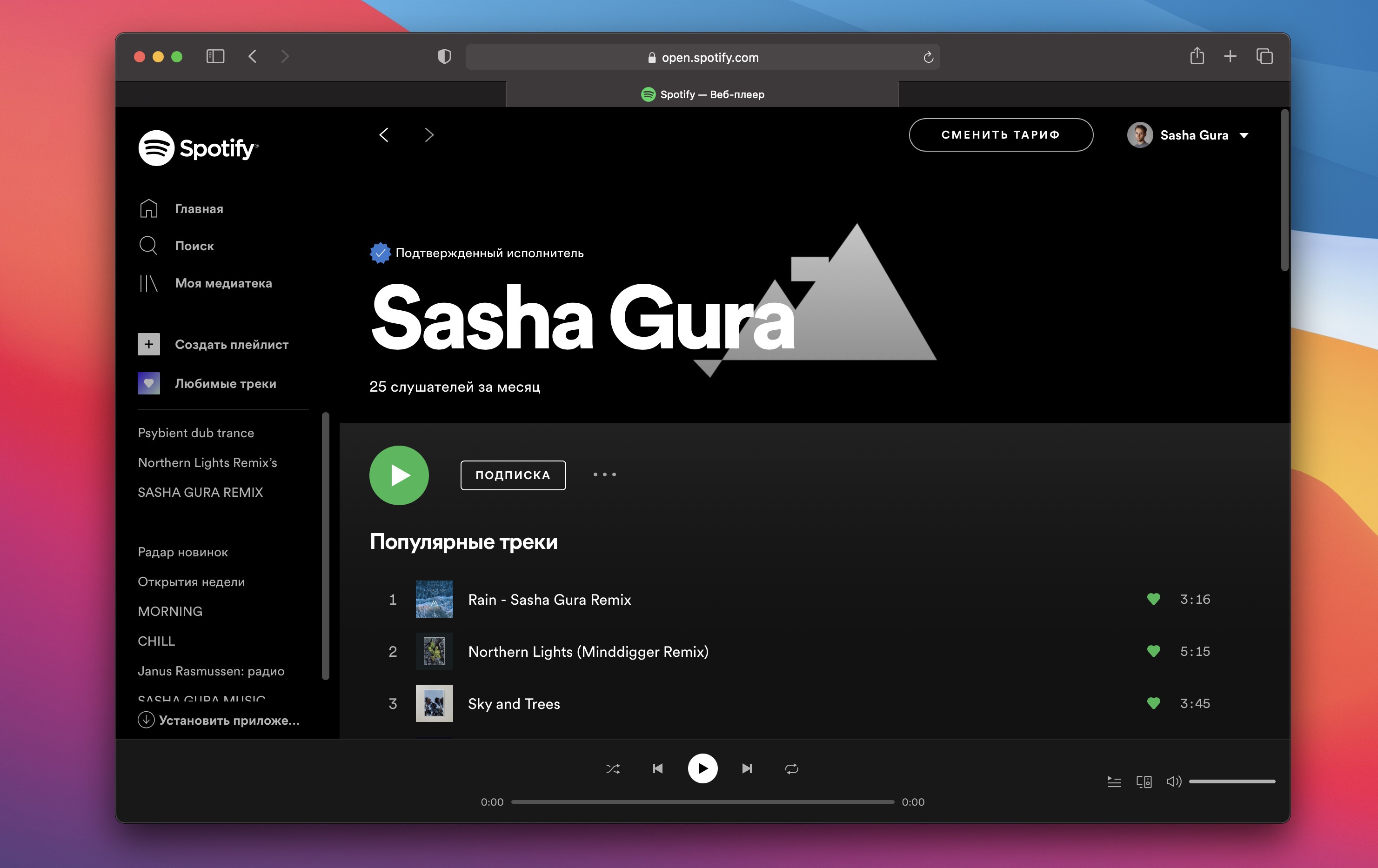Play artist with big green play button
Viewport: 1378px width, 868px height.
click(x=399, y=475)
